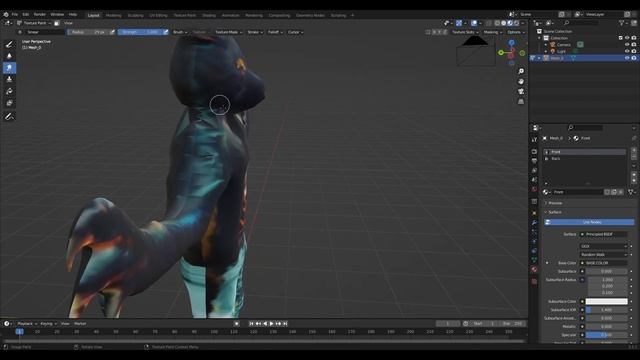Switch to wireframe viewport shading
This screenshot has height=360, width=640.
tap(497, 23)
